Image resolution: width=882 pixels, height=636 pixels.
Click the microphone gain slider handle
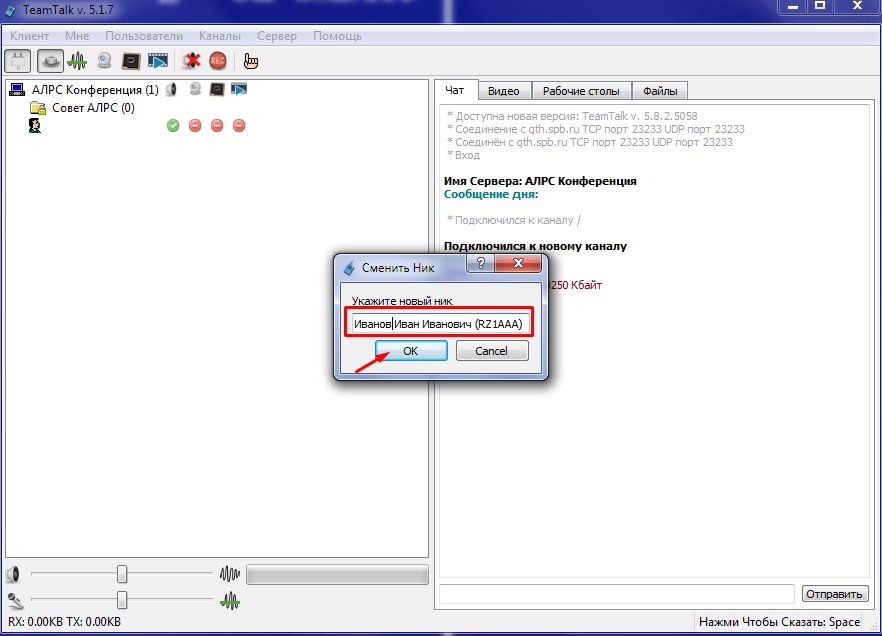coord(122,600)
